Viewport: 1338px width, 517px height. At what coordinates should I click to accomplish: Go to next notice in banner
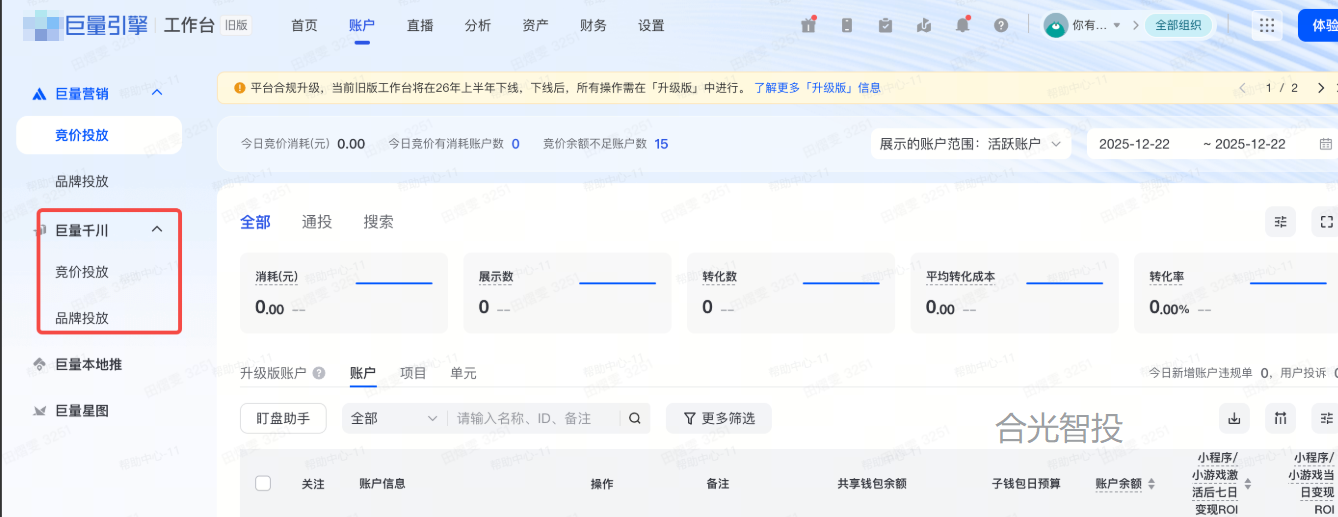coord(1321,88)
